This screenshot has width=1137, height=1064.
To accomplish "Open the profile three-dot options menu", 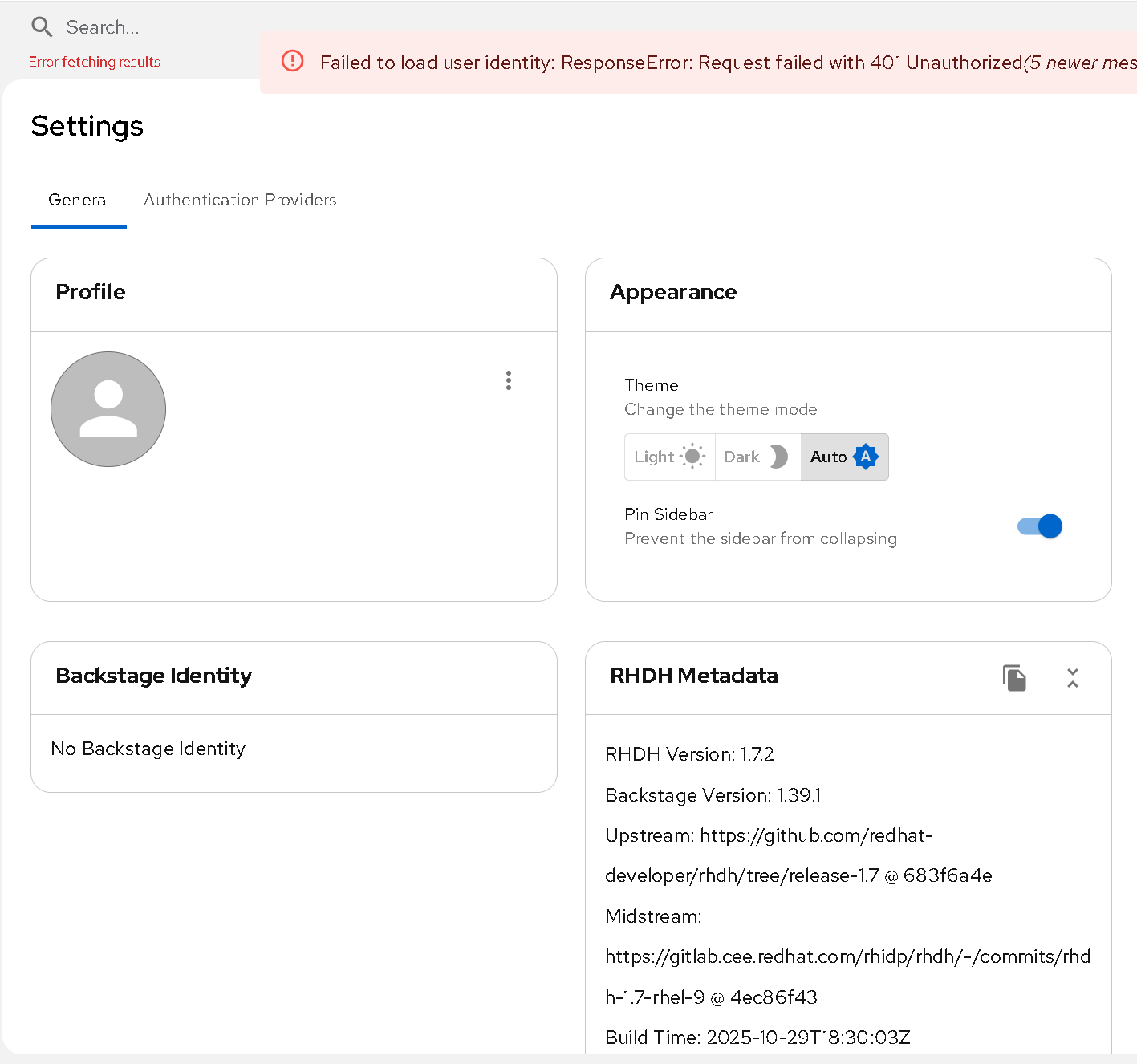I will click(509, 380).
